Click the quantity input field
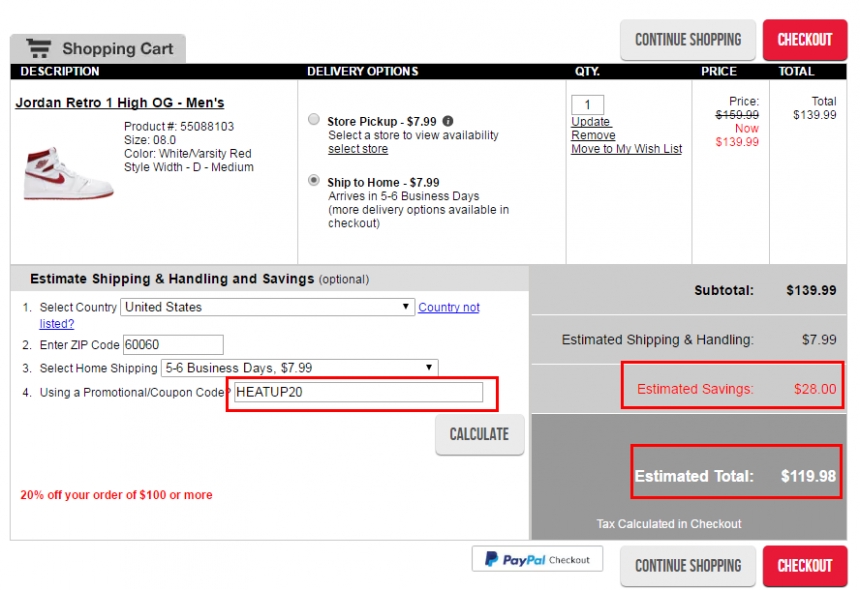The height and width of the screenshot is (590, 860). click(587, 105)
